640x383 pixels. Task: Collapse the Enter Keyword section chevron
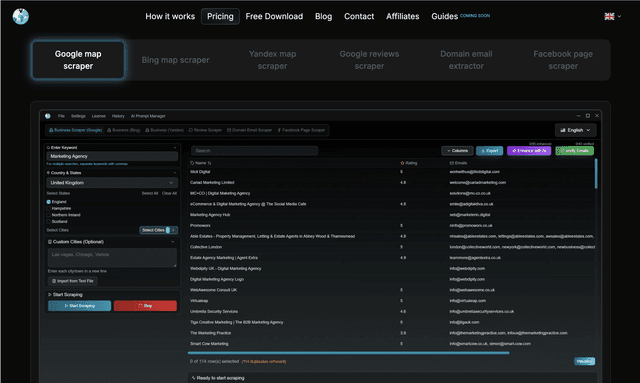click(x=175, y=148)
